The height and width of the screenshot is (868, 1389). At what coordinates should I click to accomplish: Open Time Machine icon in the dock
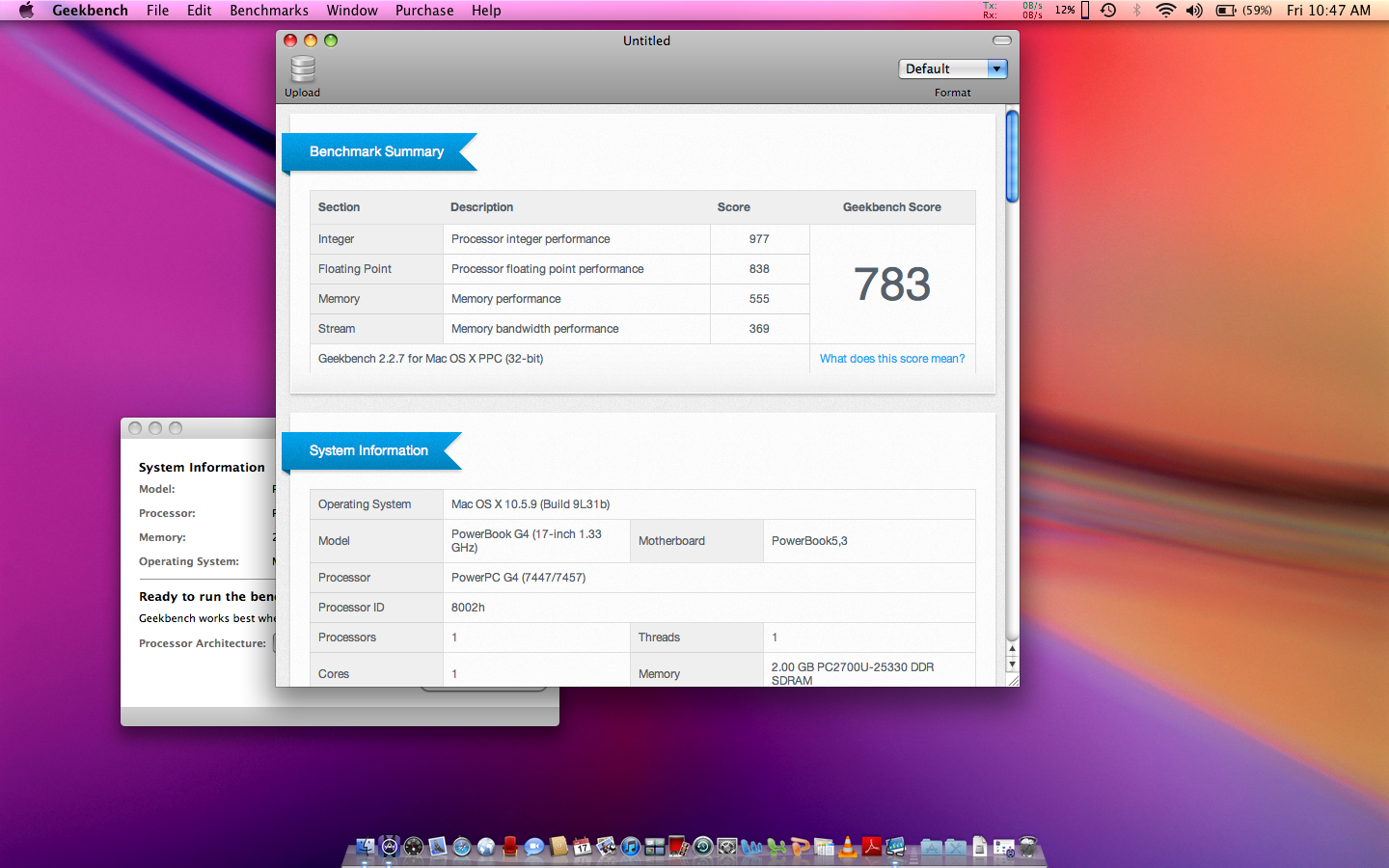[703, 847]
